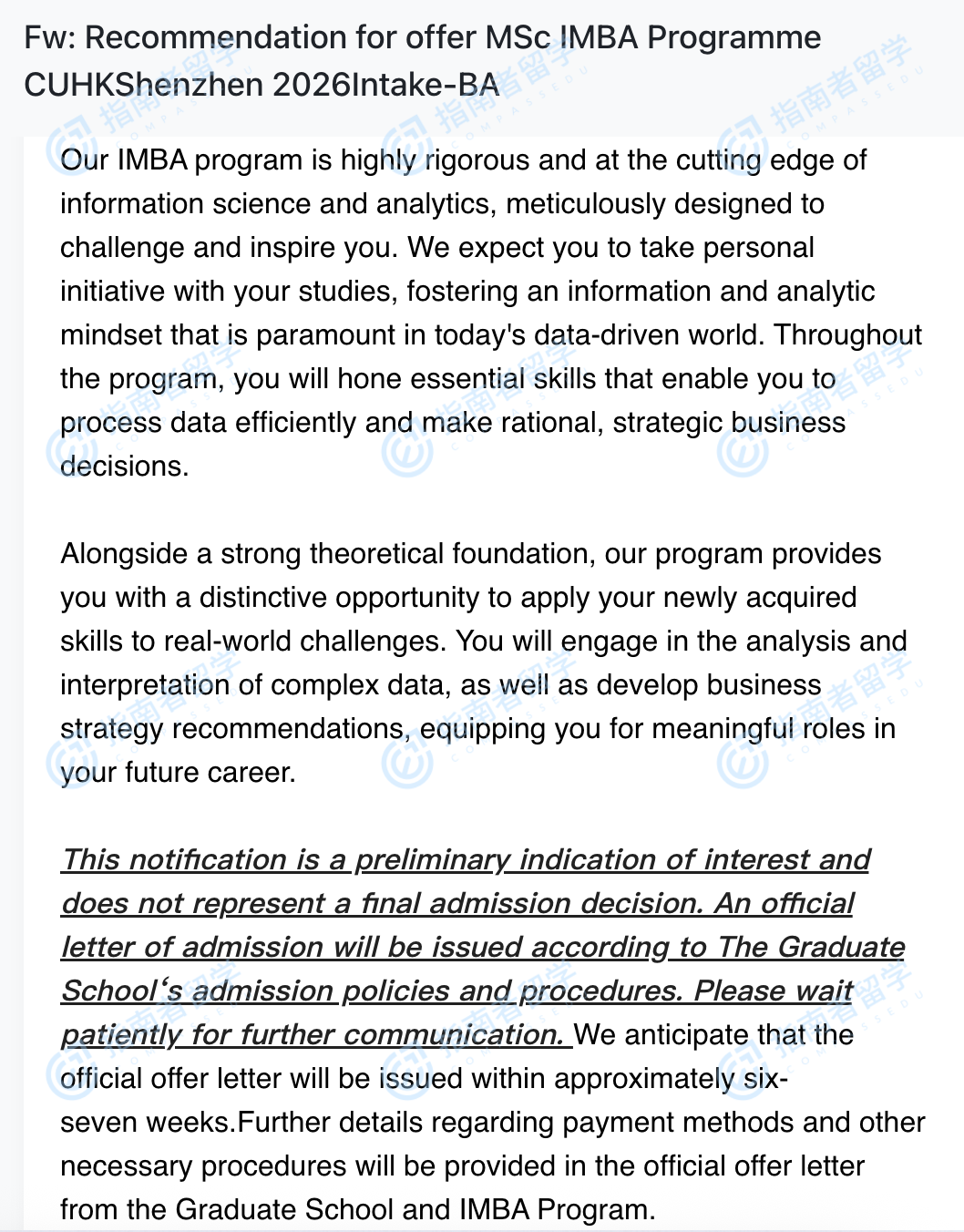
Task: Click "from the Graduate School and IMBA" line
Action: (x=357, y=1210)
